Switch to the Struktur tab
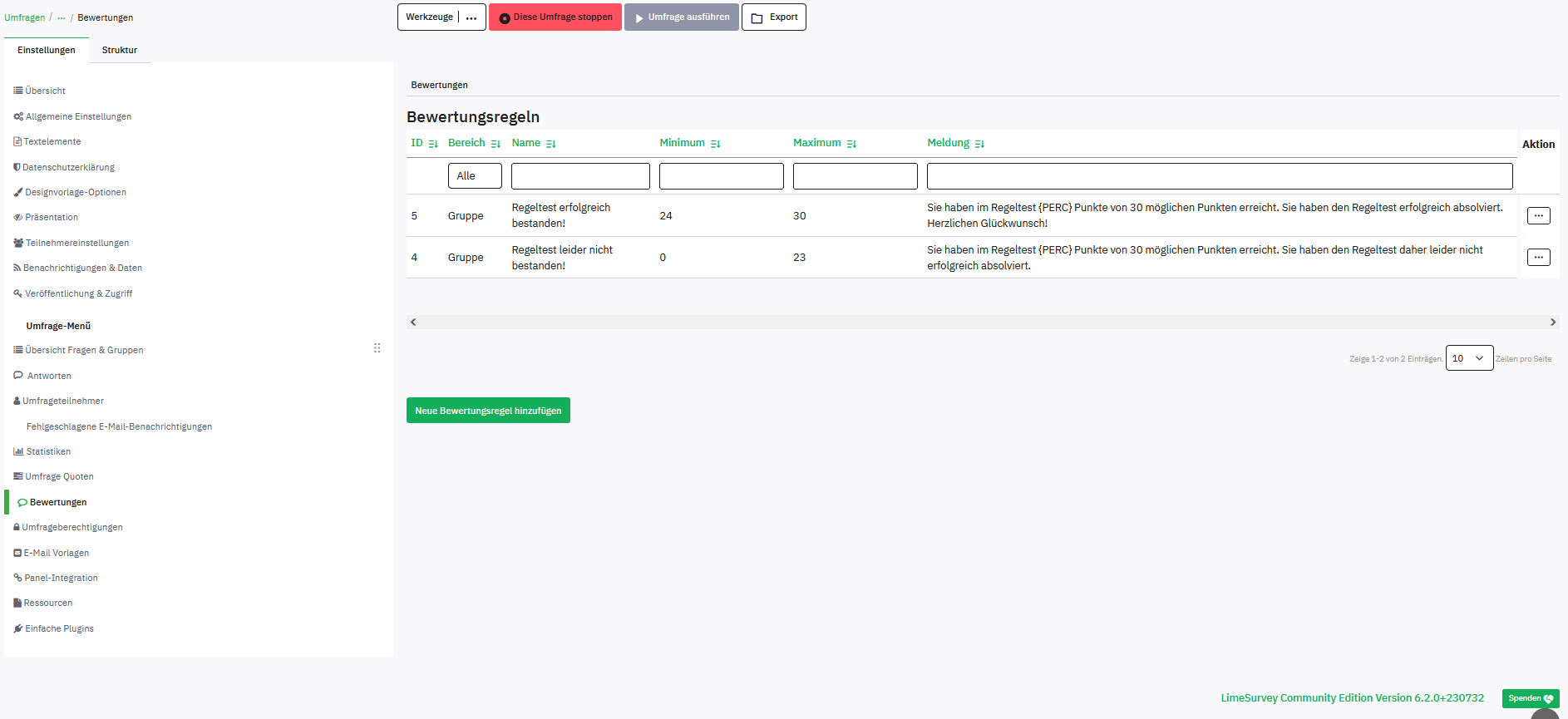 tap(119, 50)
